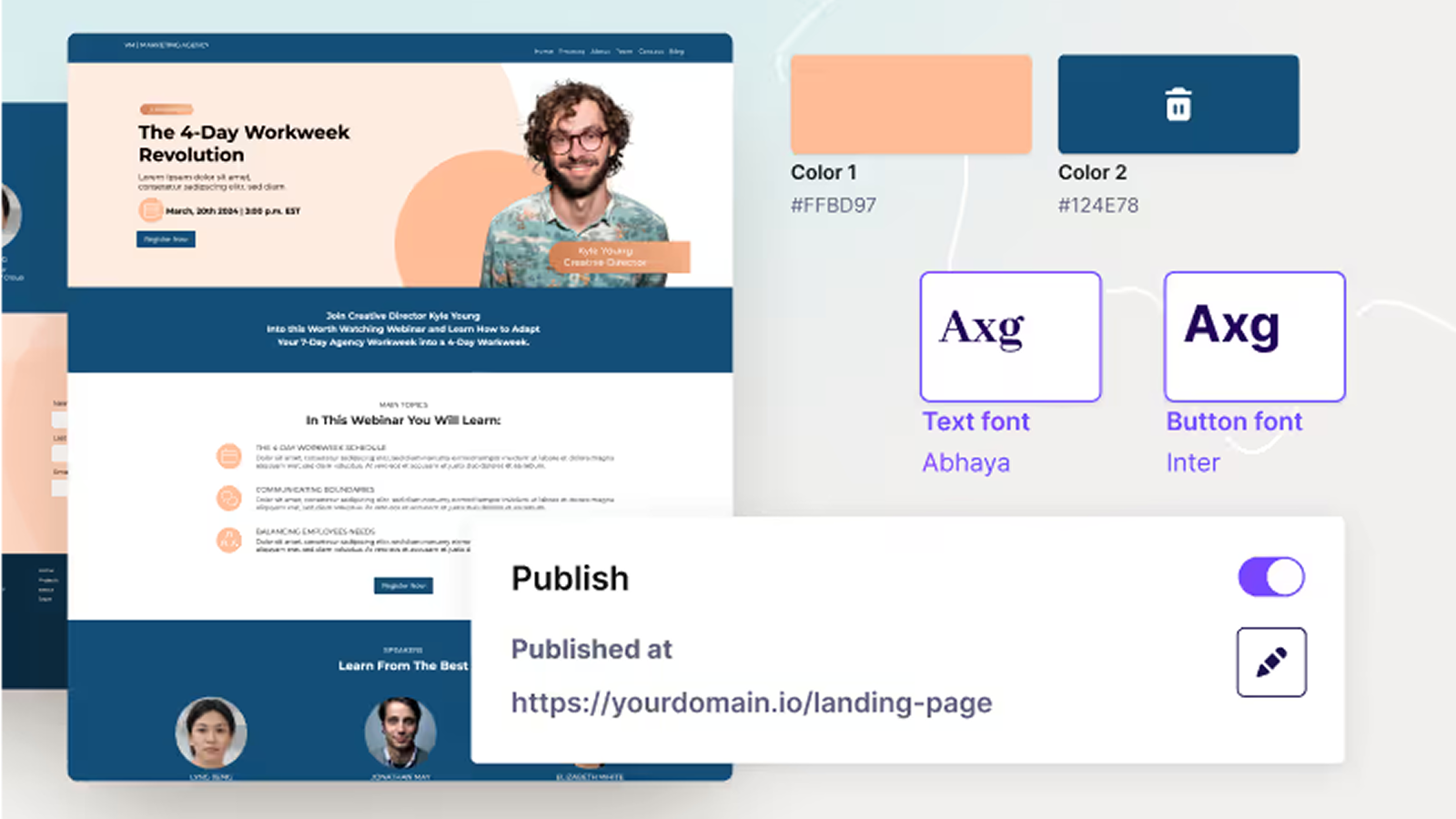Image resolution: width=1456 pixels, height=819 pixels.
Task: Select the peach Color 1 swatch
Action: pos(910,103)
